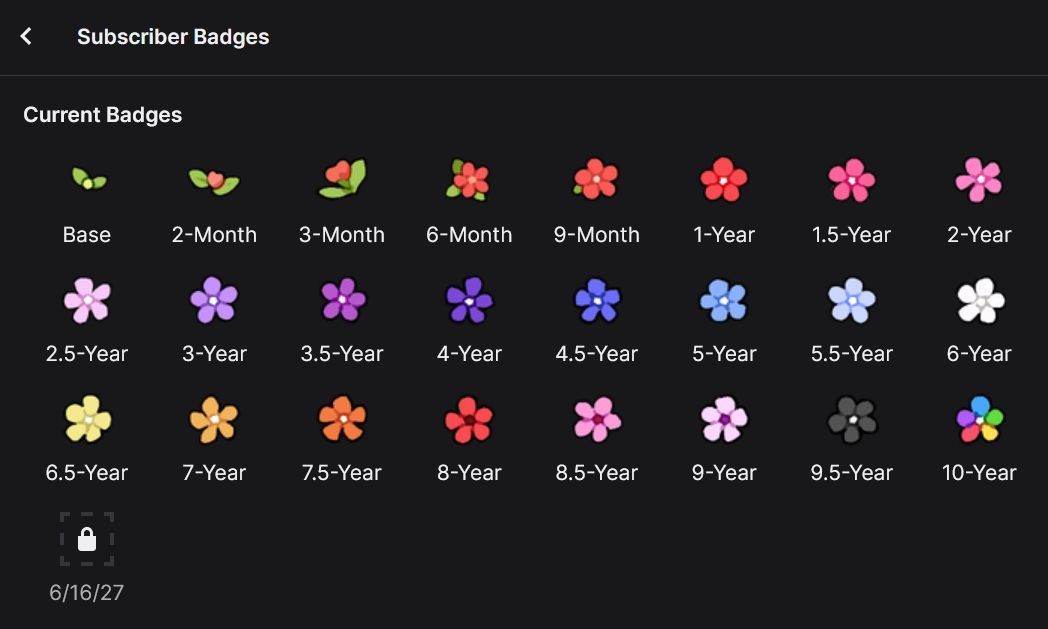Click the 6.5-Year yellow flower badge
Screen dimensions: 1048x629
coord(88,418)
